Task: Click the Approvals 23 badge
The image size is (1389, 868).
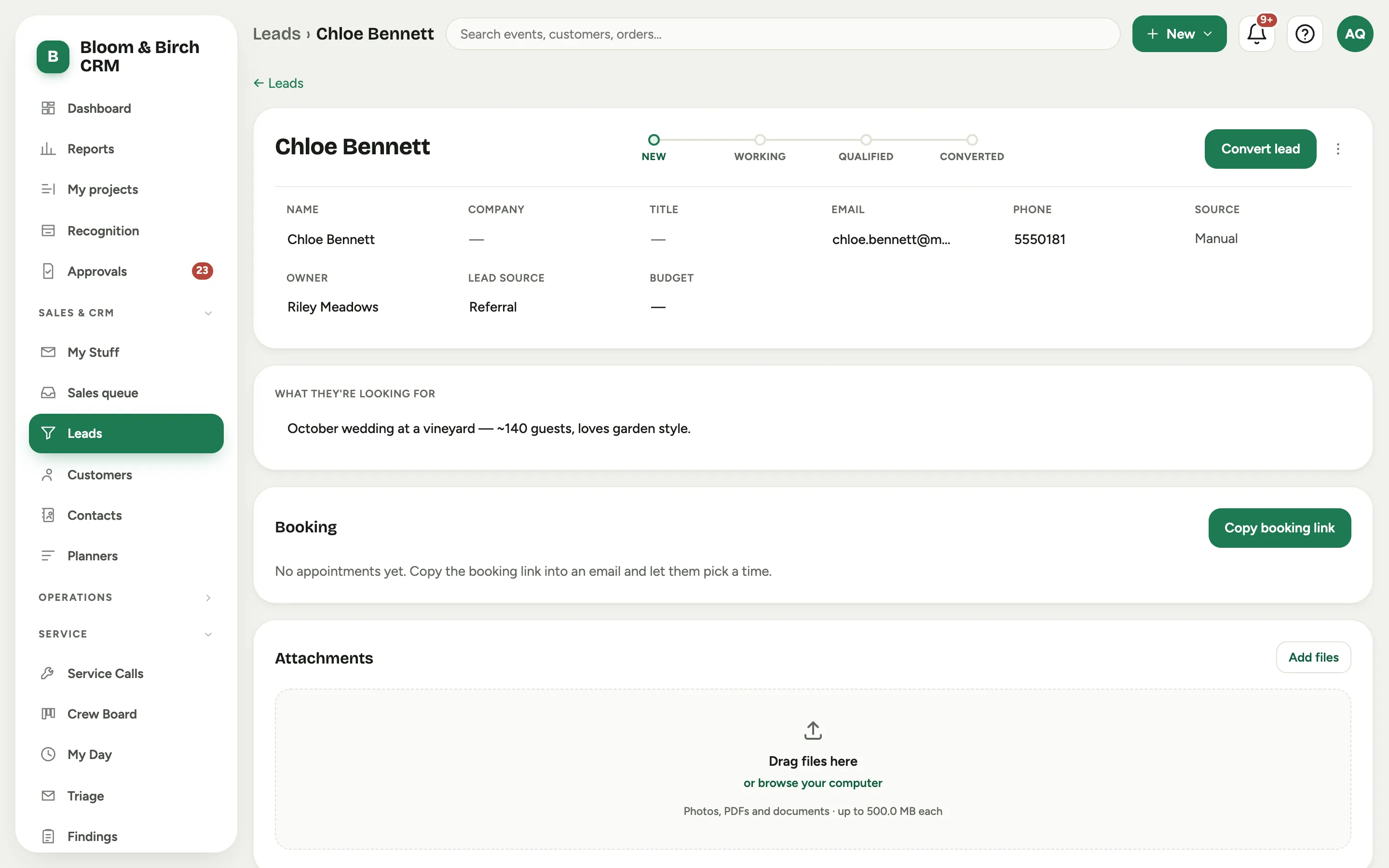Action: tap(202, 271)
